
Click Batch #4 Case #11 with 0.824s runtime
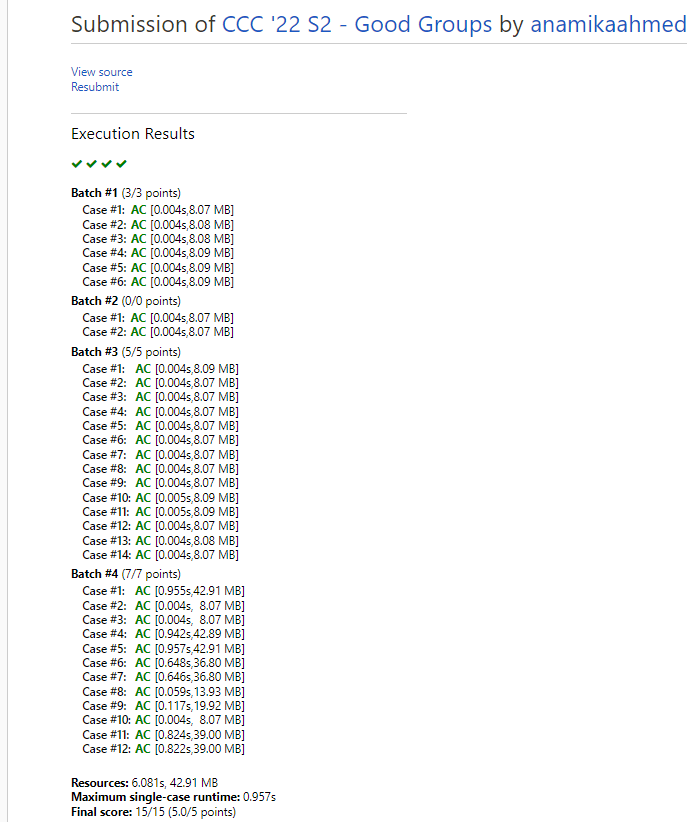[x=164, y=735]
